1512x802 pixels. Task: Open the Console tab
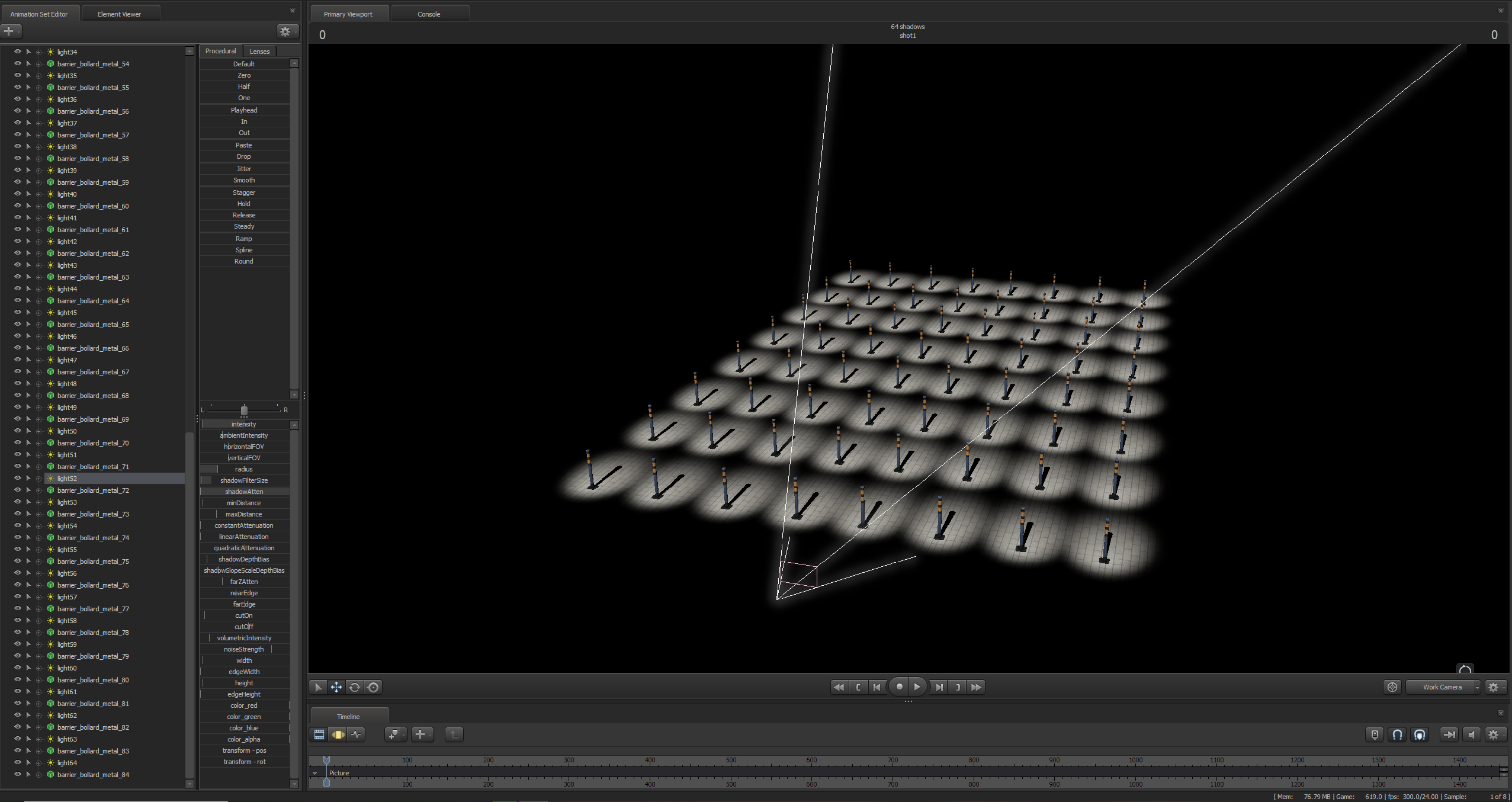429,14
